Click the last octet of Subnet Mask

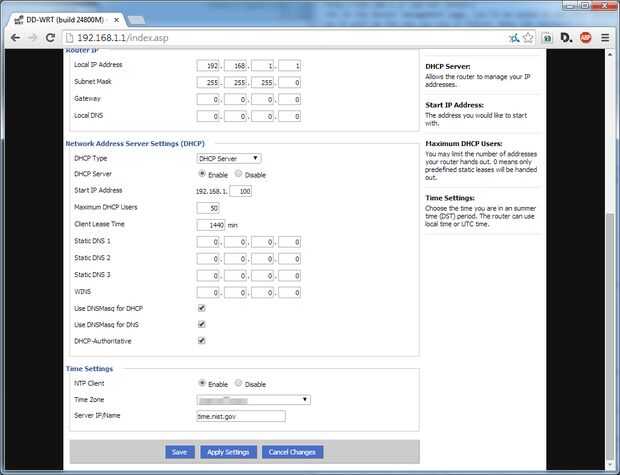289,83
